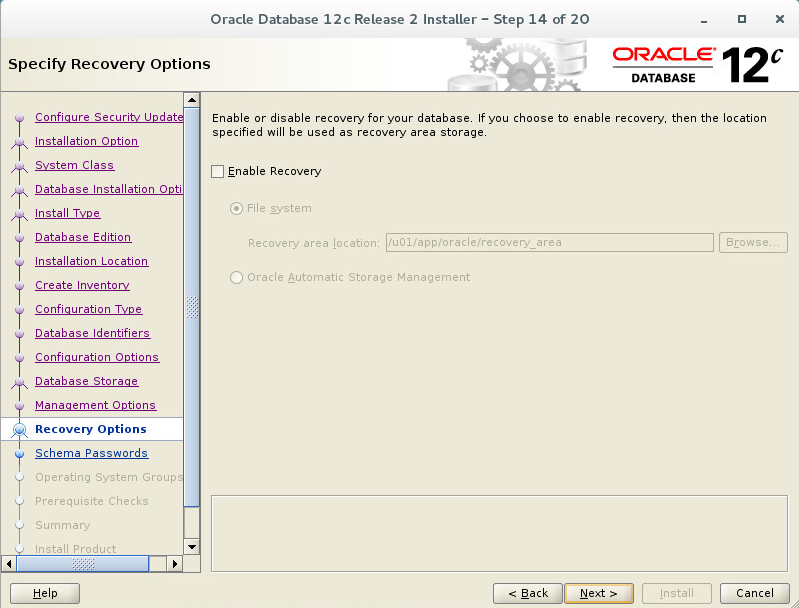
Task: Open the Schema Passwords step
Action: [92, 453]
